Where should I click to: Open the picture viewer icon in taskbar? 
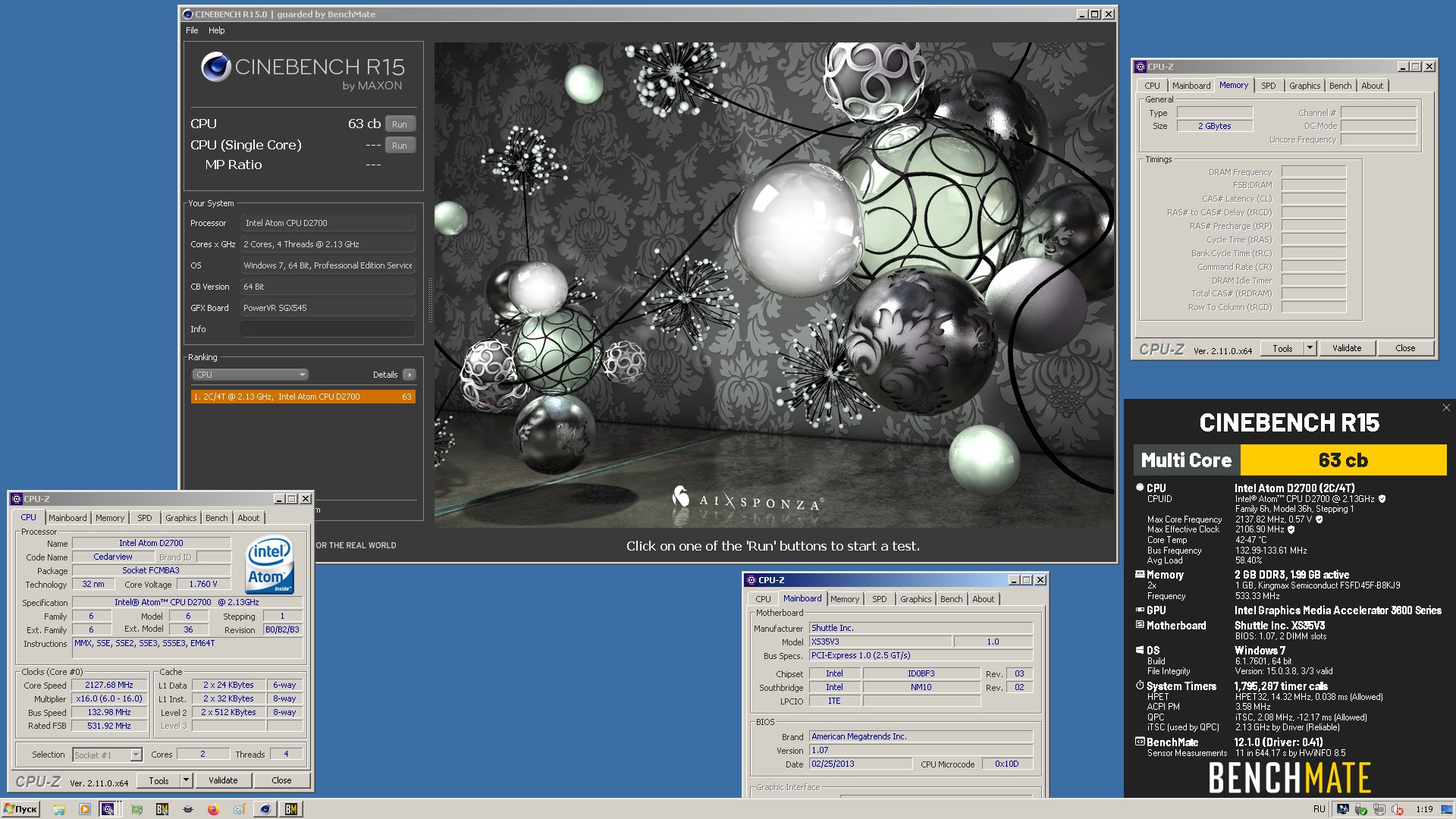pos(136,809)
